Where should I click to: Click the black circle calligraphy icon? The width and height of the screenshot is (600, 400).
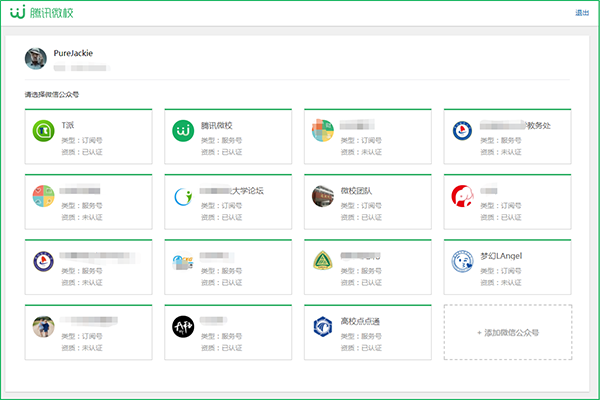point(183,327)
